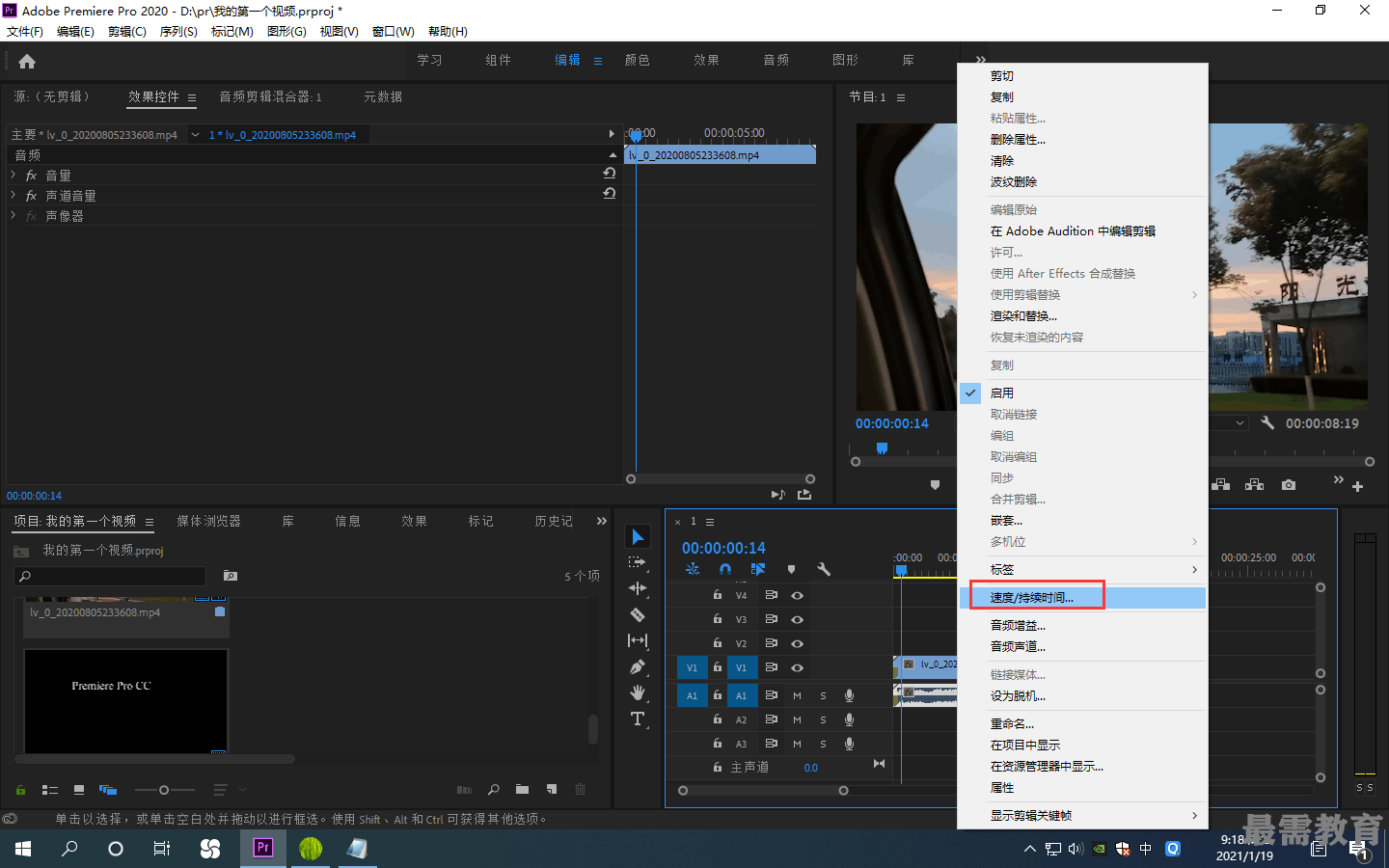Toggle V2 track lock
Viewport: 1389px width, 868px height.
click(x=718, y=643)
